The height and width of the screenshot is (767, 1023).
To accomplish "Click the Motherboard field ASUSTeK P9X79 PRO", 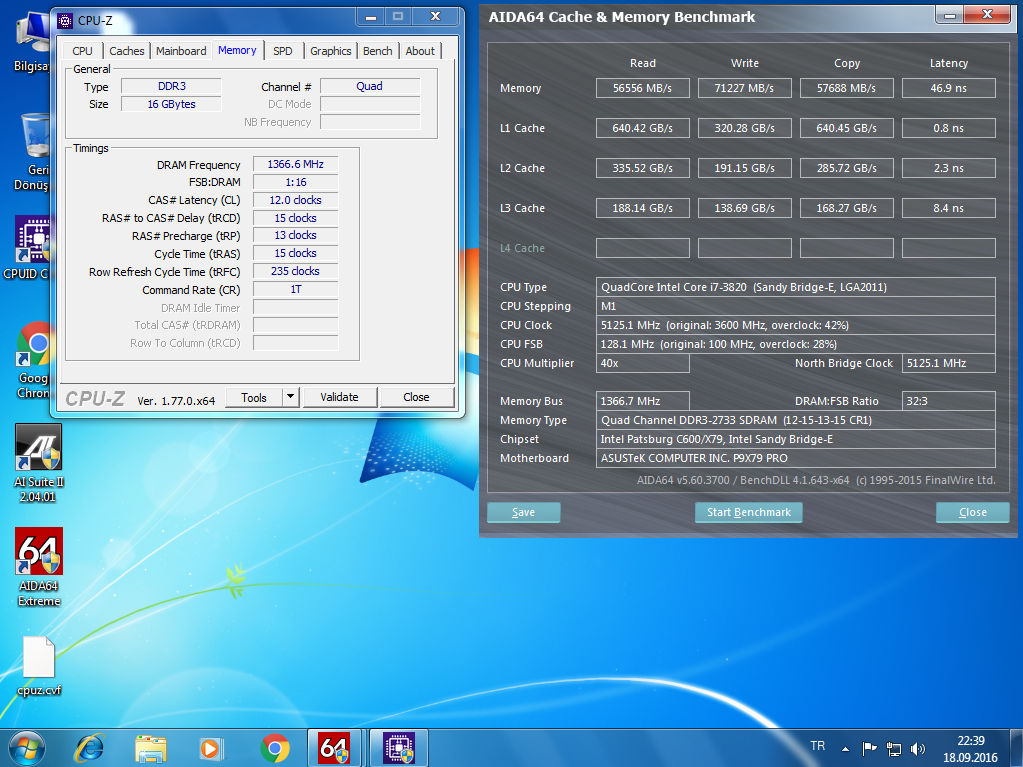I will point(796,458).
